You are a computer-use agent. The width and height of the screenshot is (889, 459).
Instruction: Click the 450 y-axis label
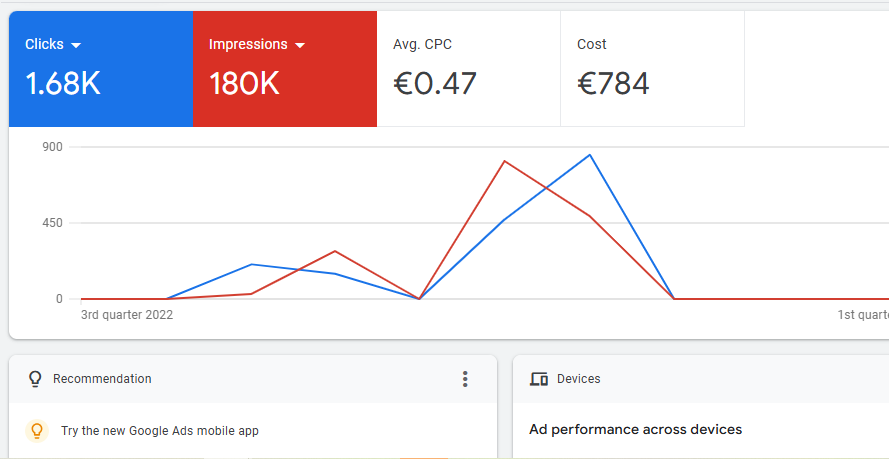[x=52, y=223]
